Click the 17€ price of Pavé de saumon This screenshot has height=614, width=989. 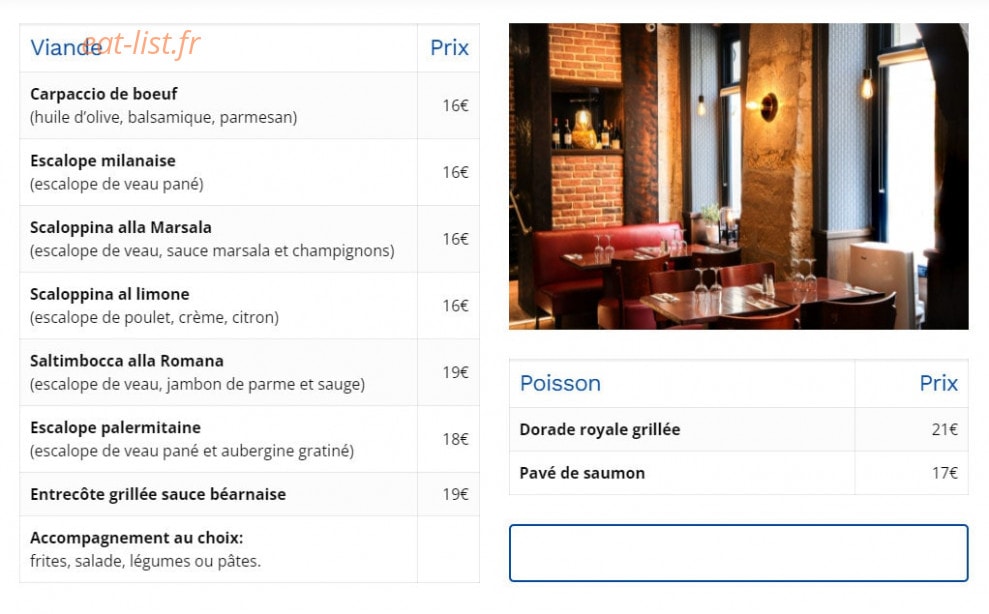tap(945, 473)
